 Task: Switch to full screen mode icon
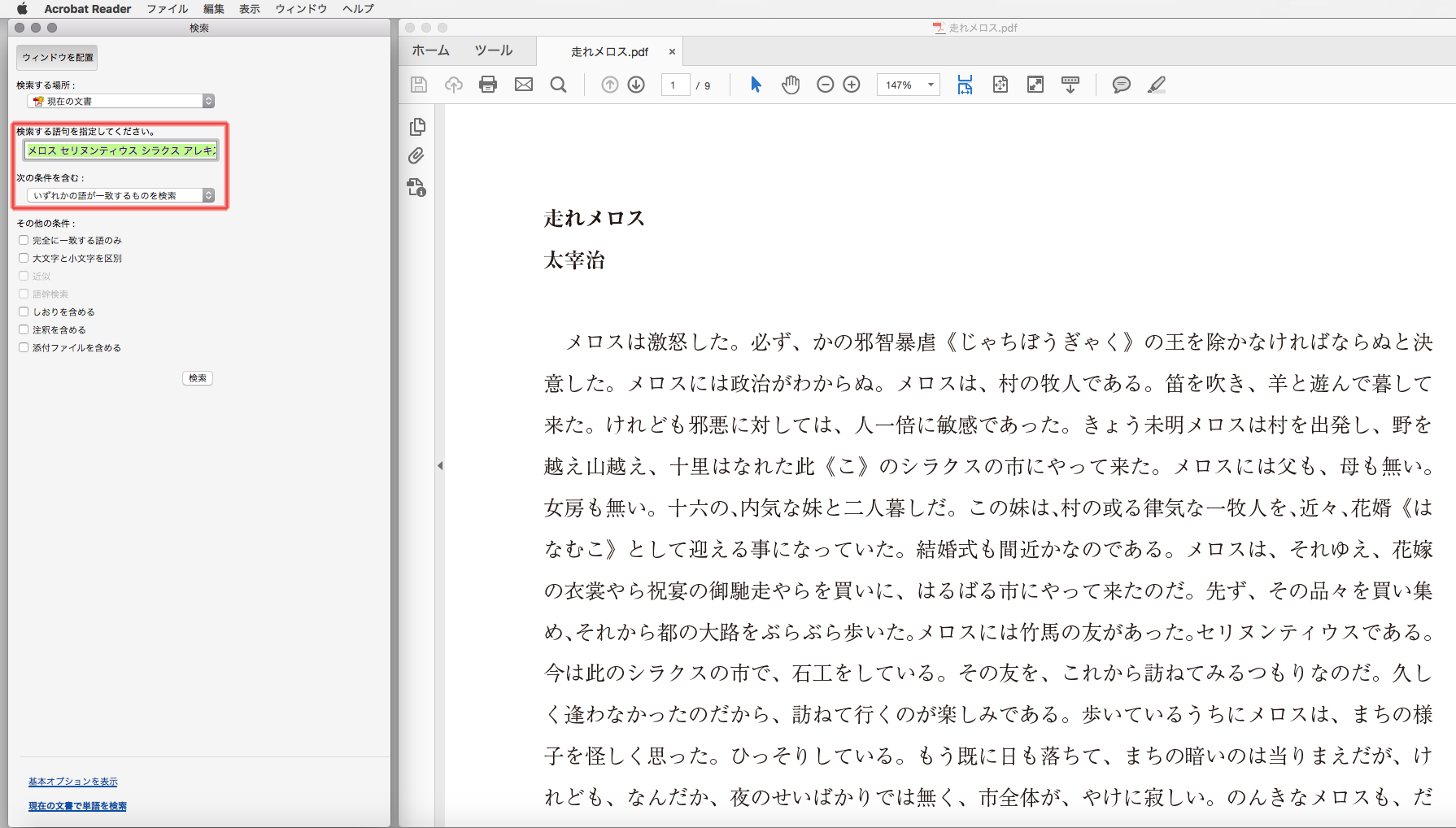tap(1035, 85)
